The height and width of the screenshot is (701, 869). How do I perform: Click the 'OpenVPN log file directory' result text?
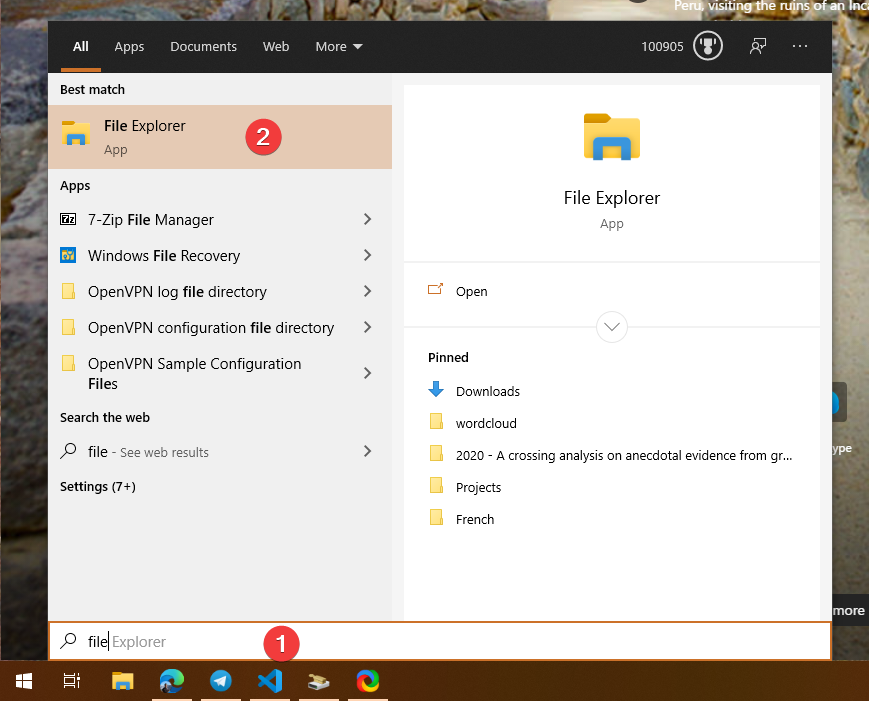click(x=177, y=291)
